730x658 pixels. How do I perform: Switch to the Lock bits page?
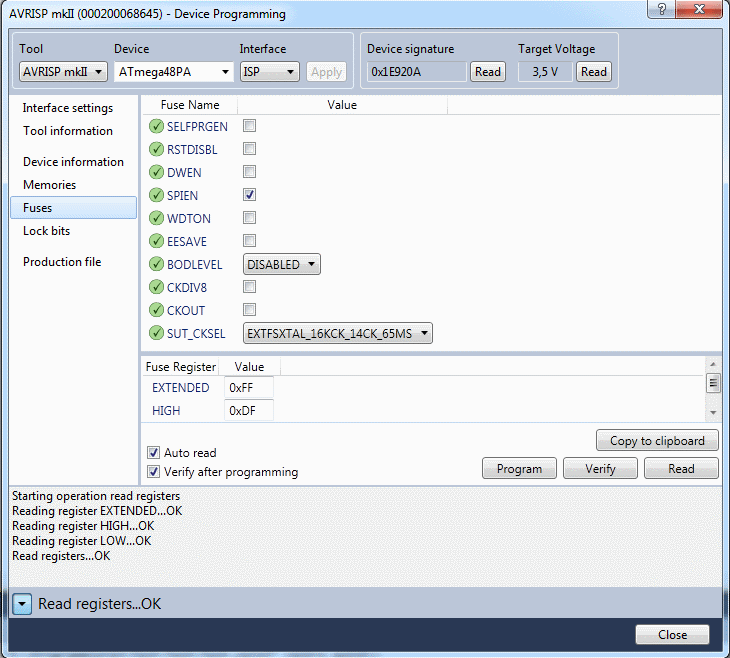tap(47, 231)
